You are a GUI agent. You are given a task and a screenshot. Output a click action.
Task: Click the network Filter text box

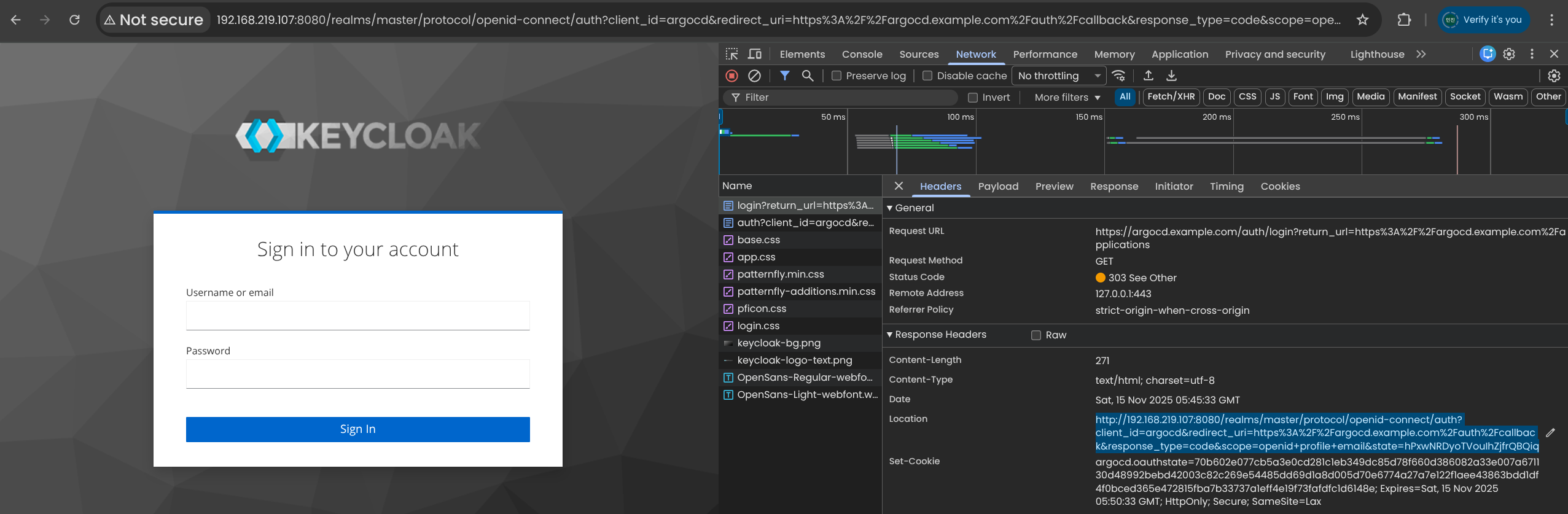pyautogui.click(x=840, y=97)
